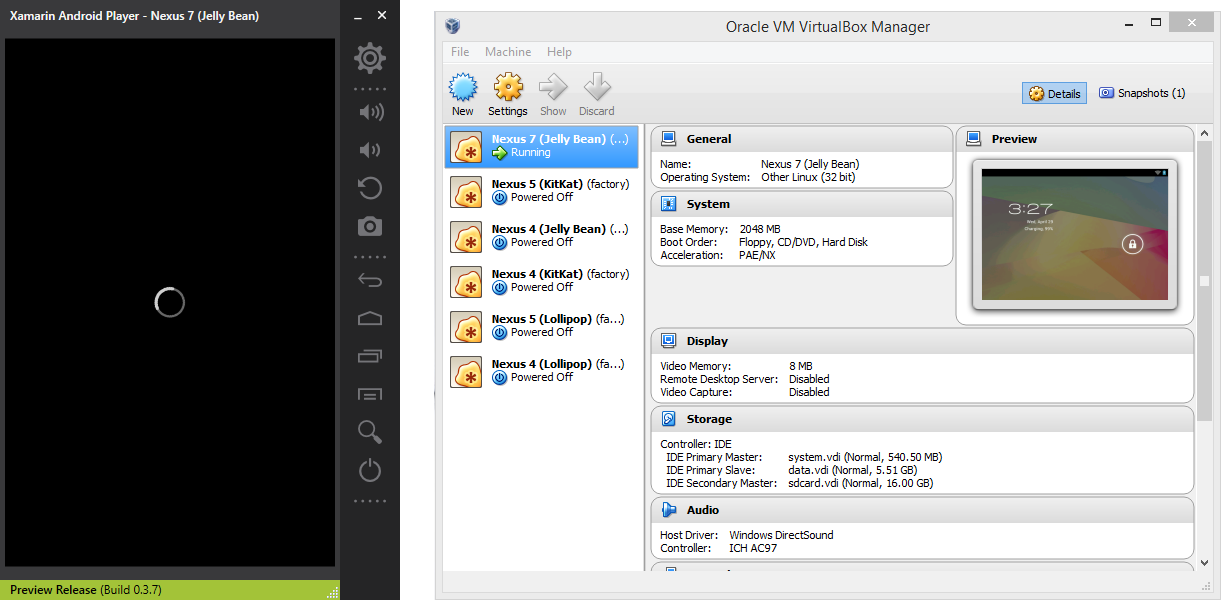Click the System section header
This screenshot has height=600, width=1221.
802,204
